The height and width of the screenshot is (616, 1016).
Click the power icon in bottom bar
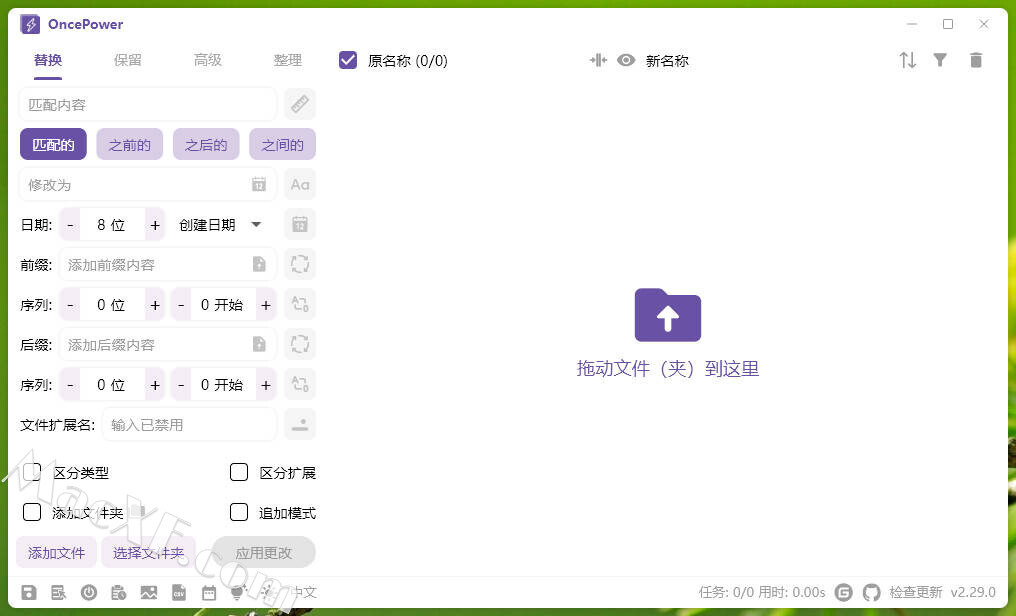(89, 592)
